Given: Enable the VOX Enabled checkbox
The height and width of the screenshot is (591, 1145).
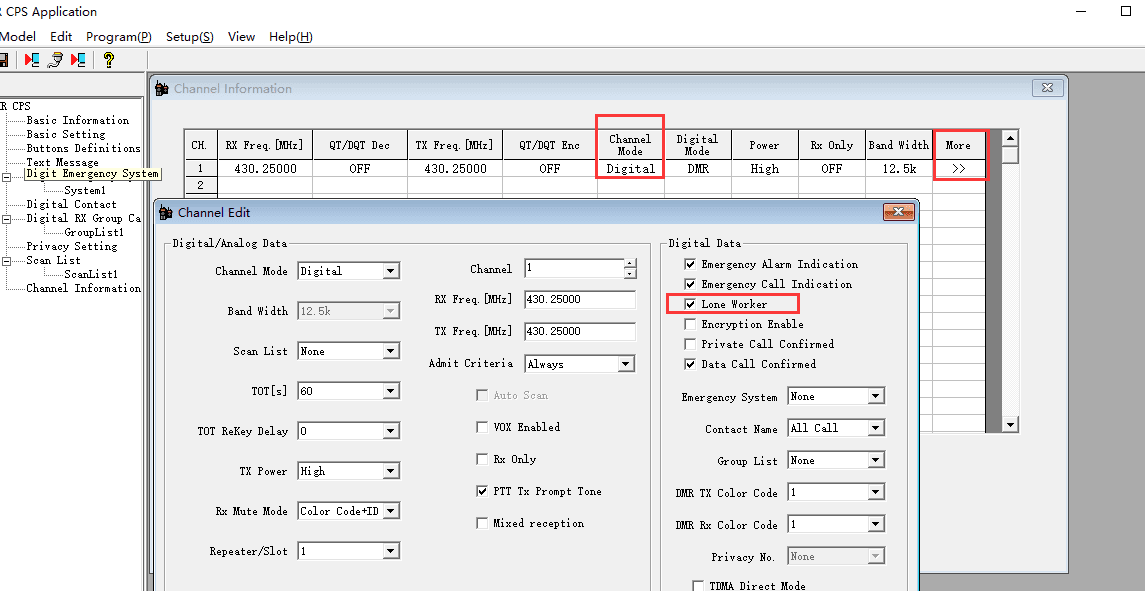Looking at the screenshot, I should pyautogui.click(x=483, y=427).
